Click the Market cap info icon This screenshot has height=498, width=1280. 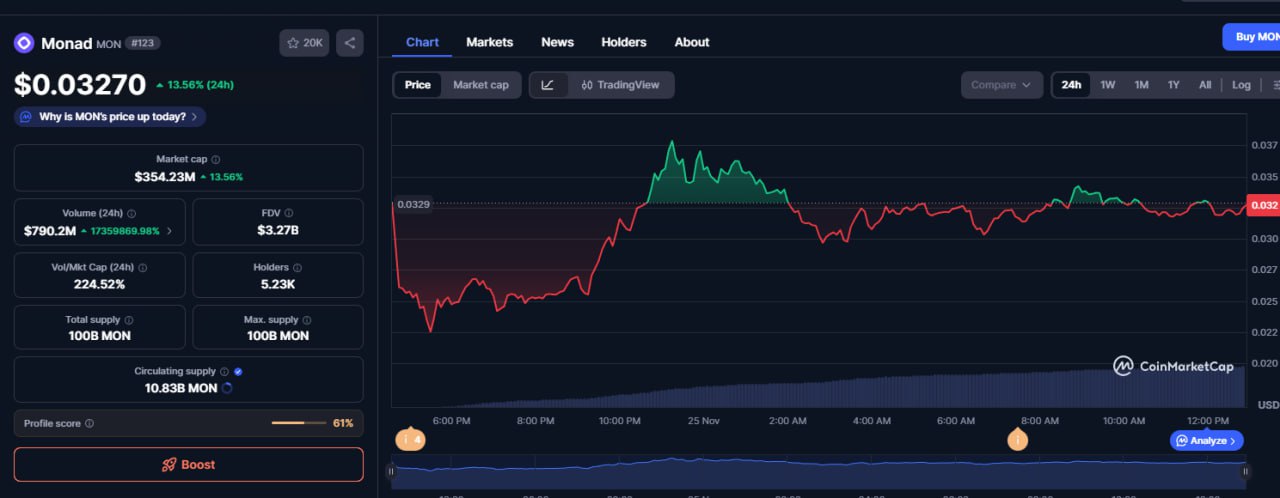pyautogui.click(x=216, y=160)
